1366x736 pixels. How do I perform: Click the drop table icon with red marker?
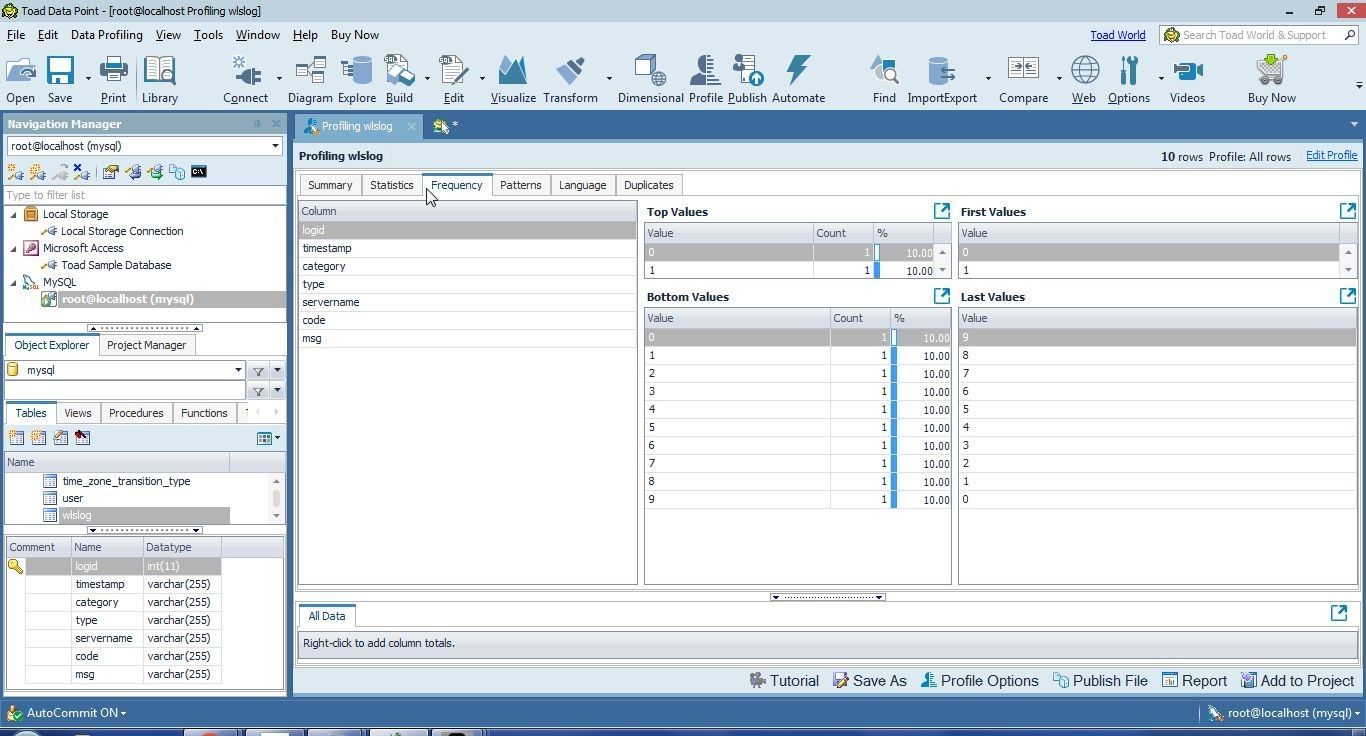82,437
